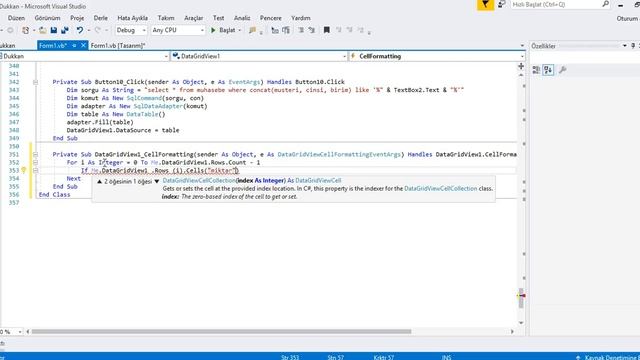
Task: Click the horizontal scrollbar thumb
Action: click(x=221, y=331)
